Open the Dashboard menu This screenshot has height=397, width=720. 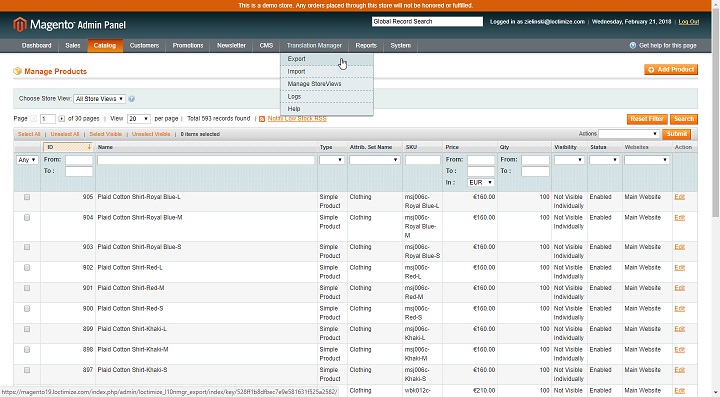click(x=37, y=45)
